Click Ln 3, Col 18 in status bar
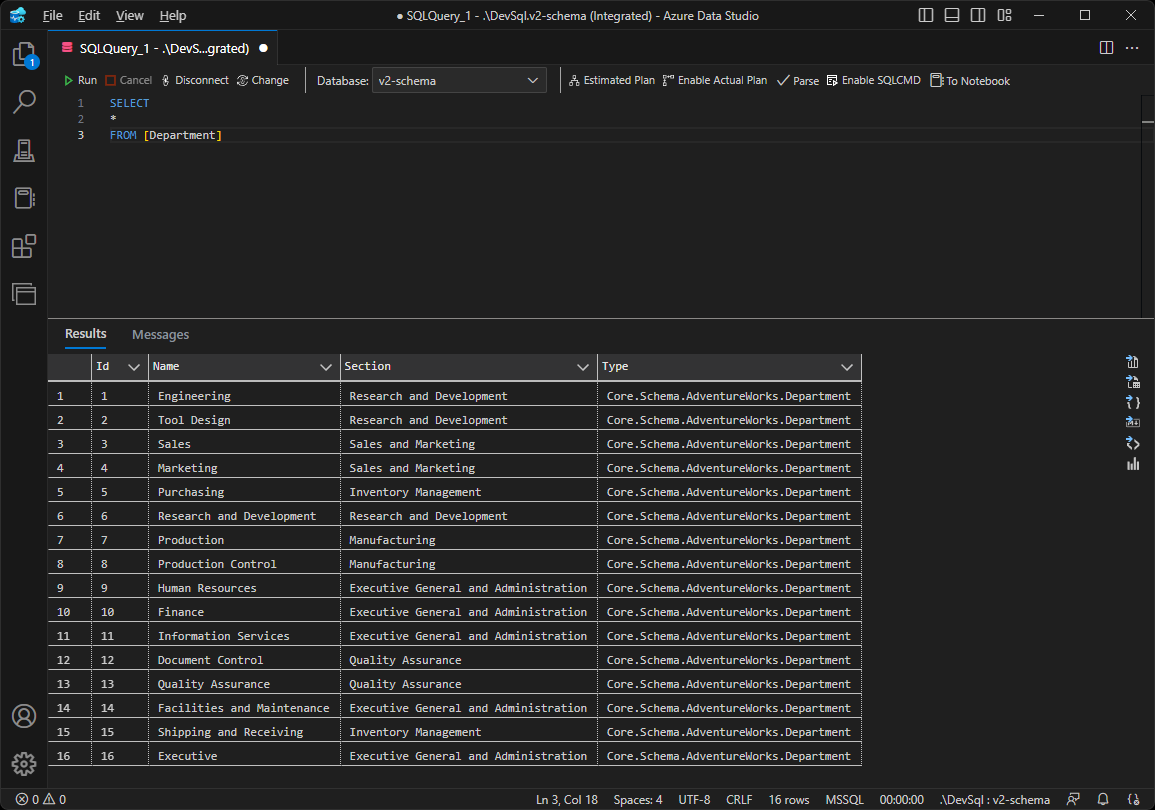Viewport: 1155px width, 810px height. 566,800
